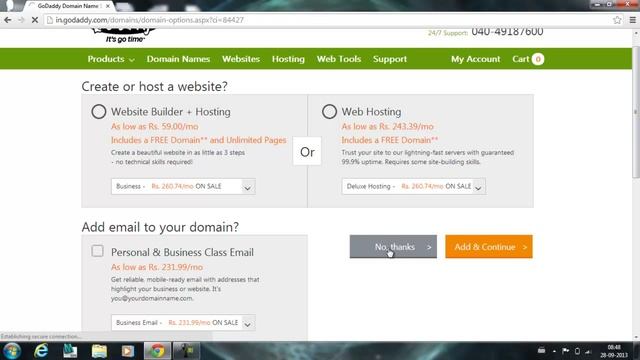The image size is (640, 360).
Task: Open the Support menu item
Action: (390, 59)
